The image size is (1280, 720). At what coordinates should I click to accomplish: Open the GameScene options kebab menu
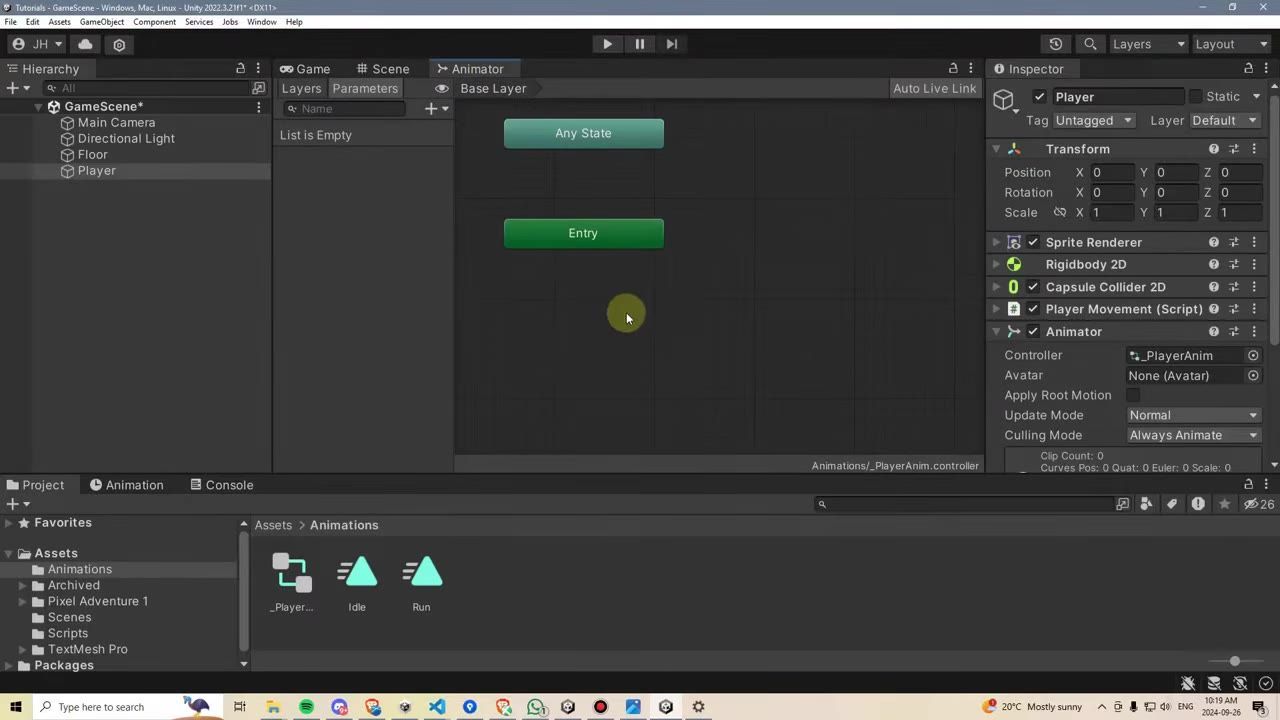[x=259, y=107]
